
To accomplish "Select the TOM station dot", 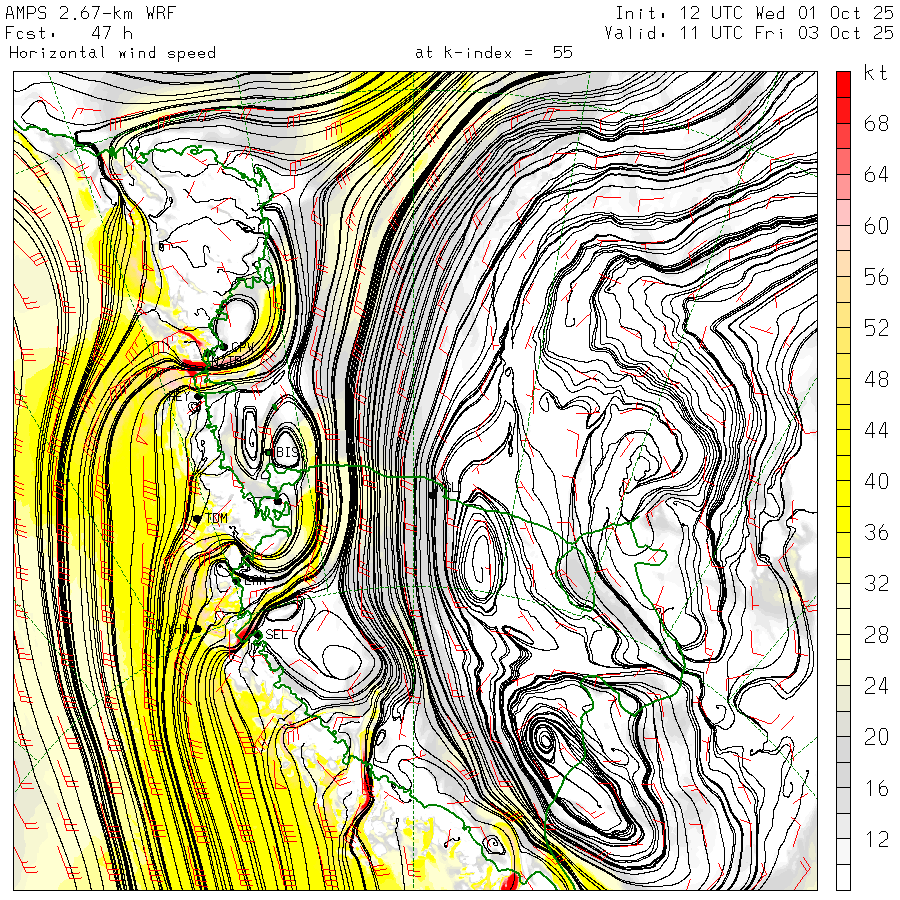I will 198,518.
